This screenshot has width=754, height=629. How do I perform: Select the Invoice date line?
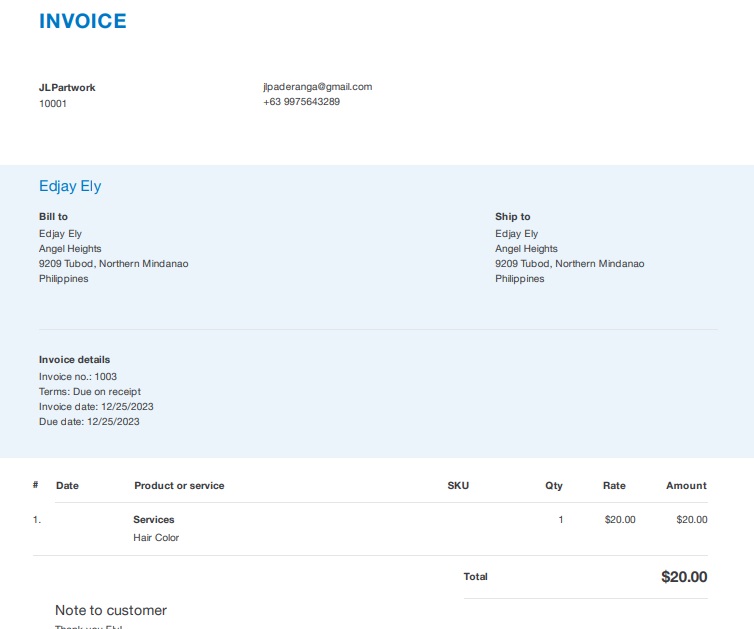(96, 407)
